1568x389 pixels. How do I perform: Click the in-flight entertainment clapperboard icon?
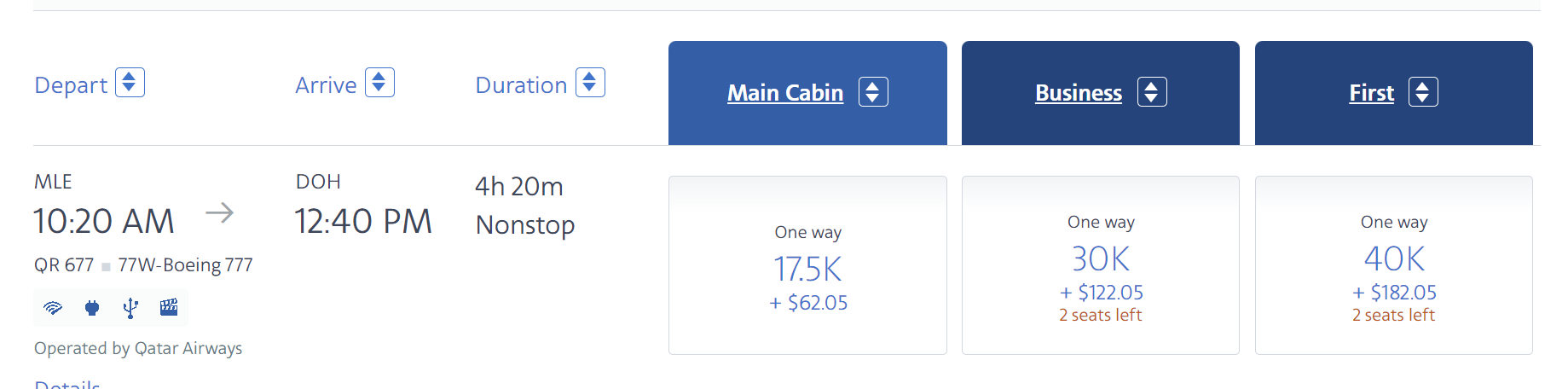pyautogui.click(x=169, y=307)
